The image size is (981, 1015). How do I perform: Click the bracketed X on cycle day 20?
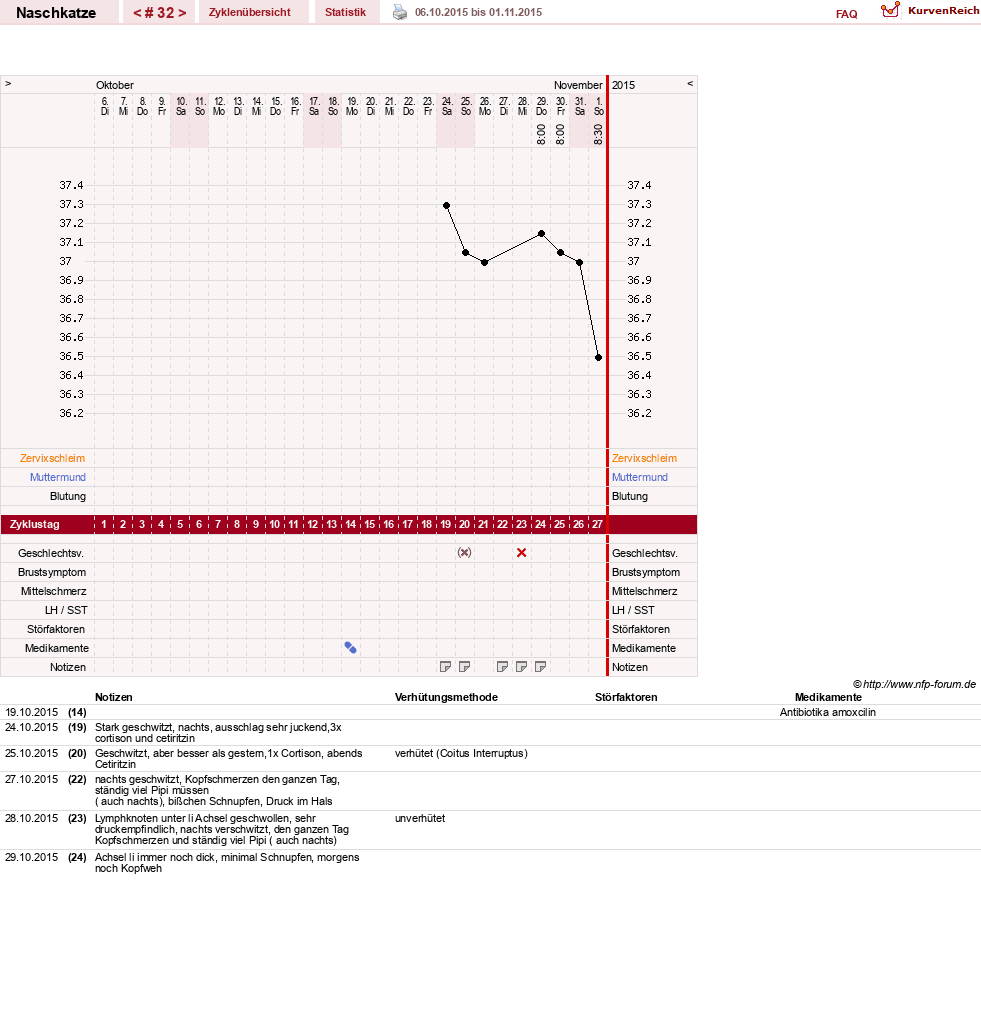[x=464, y=553]
